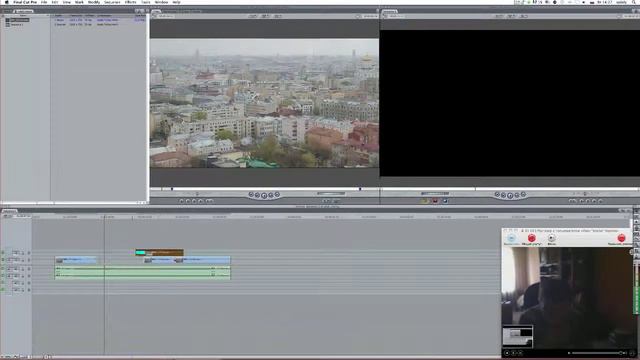Open the Tools menu

coord(146,2)
